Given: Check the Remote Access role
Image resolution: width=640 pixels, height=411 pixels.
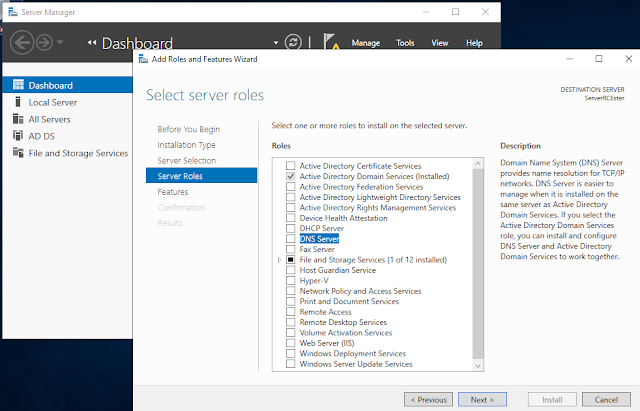Looking at the screenshot, I should pyautogui.click(x=291, y=311).
